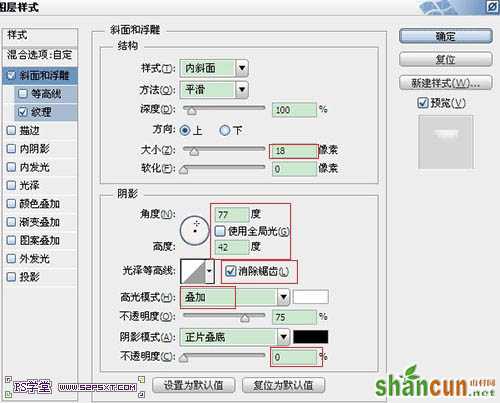Expand the 样式 内斜面 dropdown
This screenshot has height=403, width=500.
coord(242,69)
